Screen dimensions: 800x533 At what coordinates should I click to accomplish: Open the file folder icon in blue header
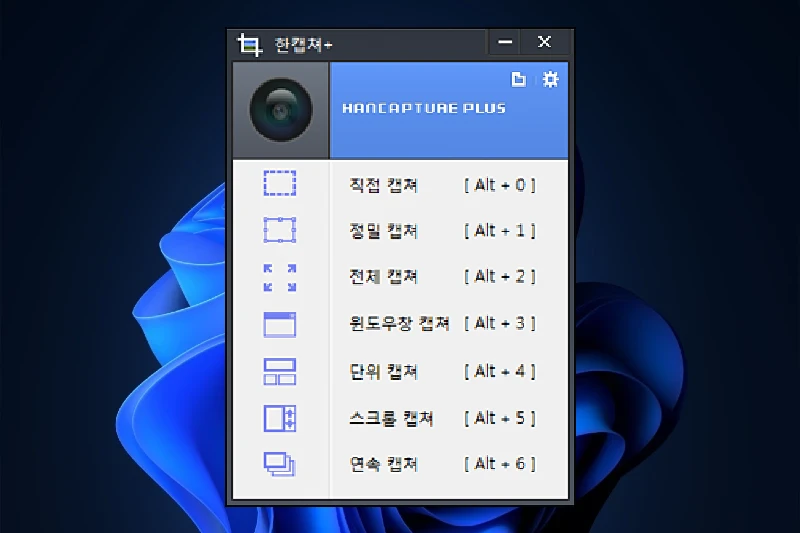518,79
